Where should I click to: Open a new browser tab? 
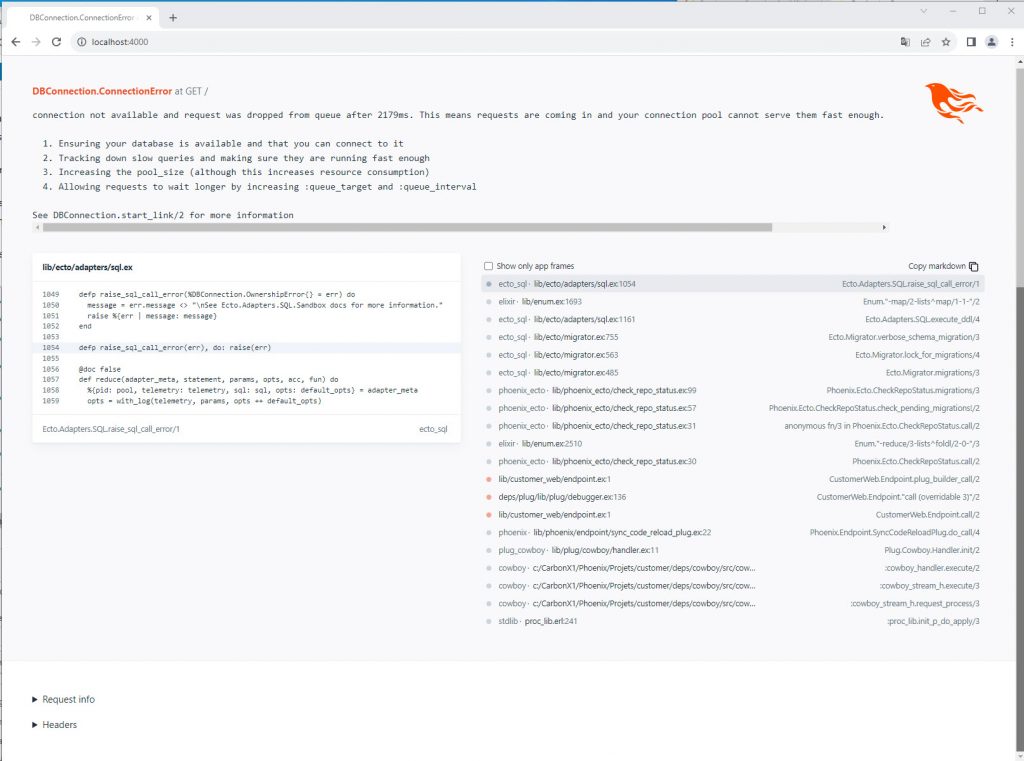pyautogui.click(x=173, y=17)
